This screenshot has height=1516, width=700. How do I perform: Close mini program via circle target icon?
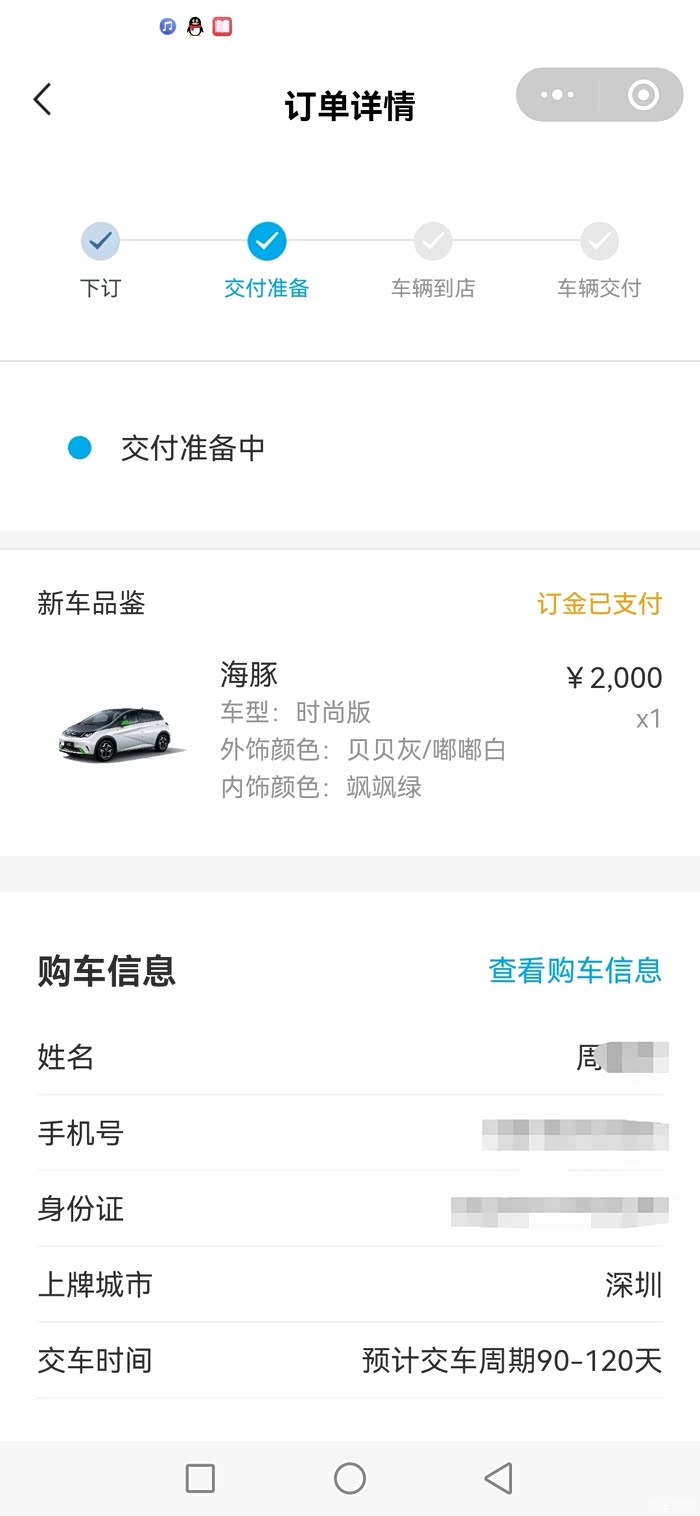pos(643,95)
